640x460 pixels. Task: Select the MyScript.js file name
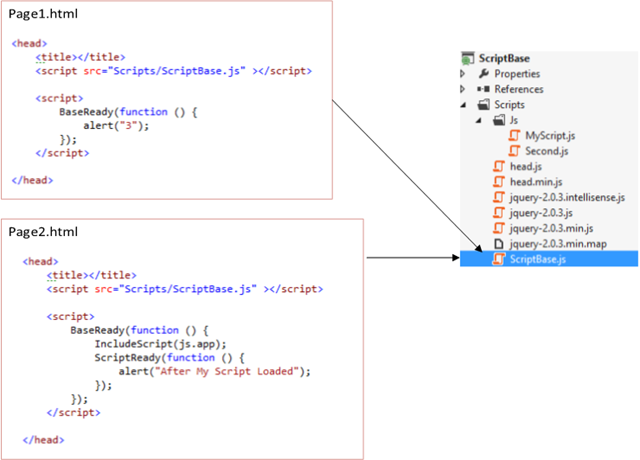pyautogui.click(x=550, y=136)
